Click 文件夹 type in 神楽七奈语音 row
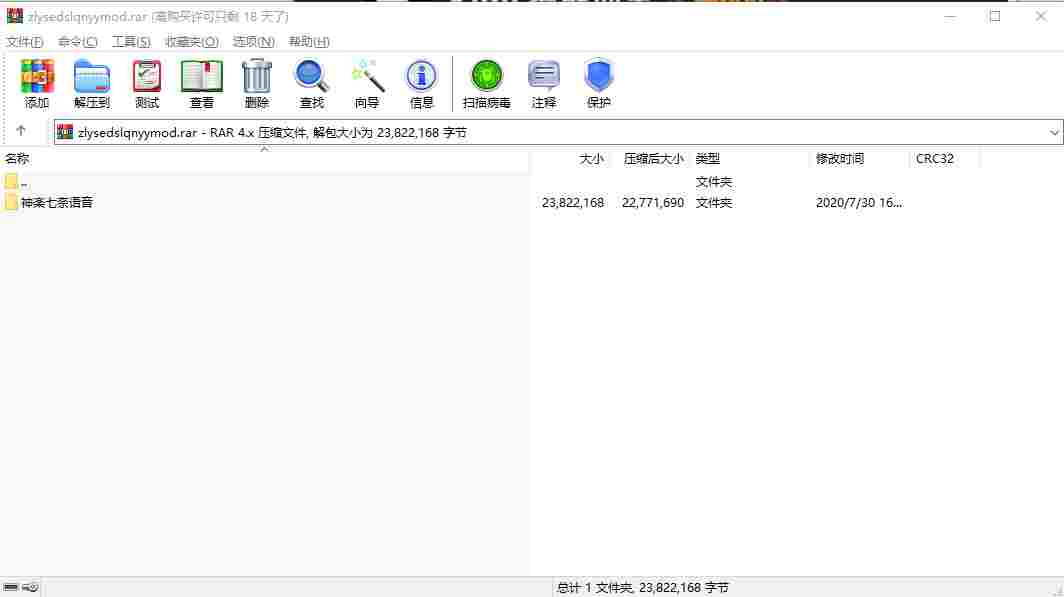 pos(714,202)
